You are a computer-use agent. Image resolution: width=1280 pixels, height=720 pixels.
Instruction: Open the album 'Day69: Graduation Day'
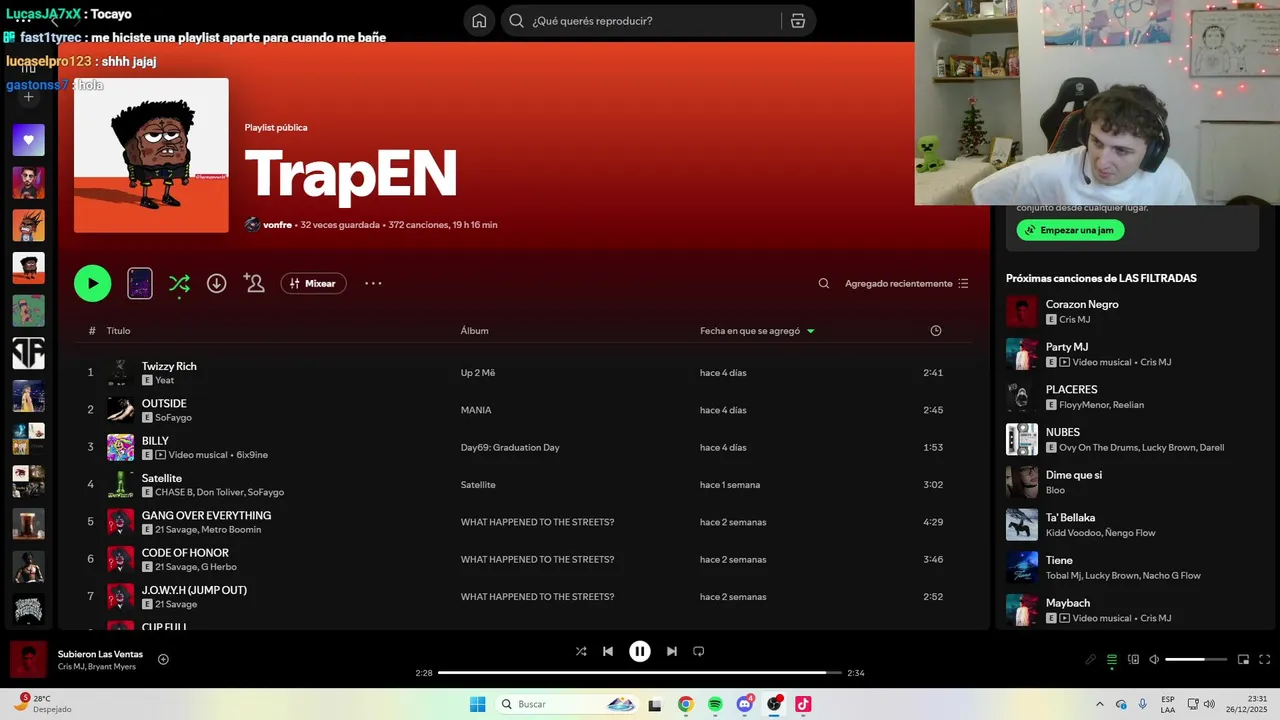click(x=510, y=448)
